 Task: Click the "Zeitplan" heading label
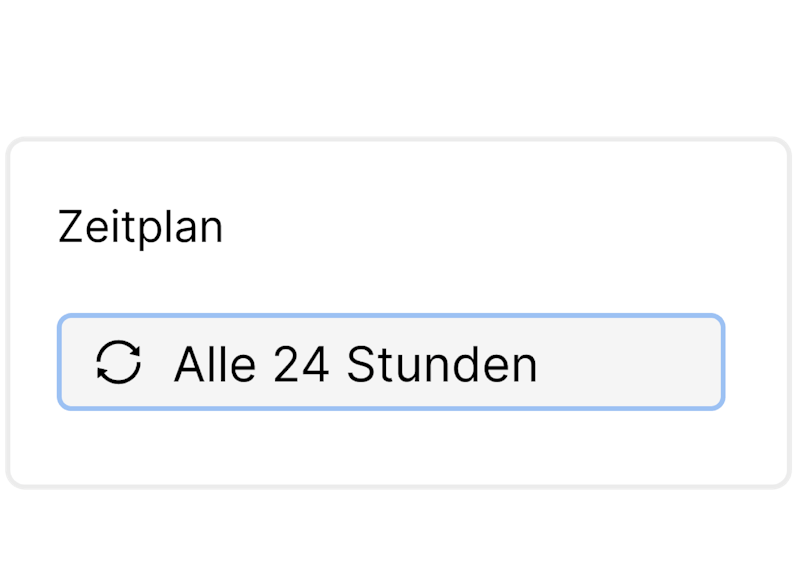click(x=140, y=228)
